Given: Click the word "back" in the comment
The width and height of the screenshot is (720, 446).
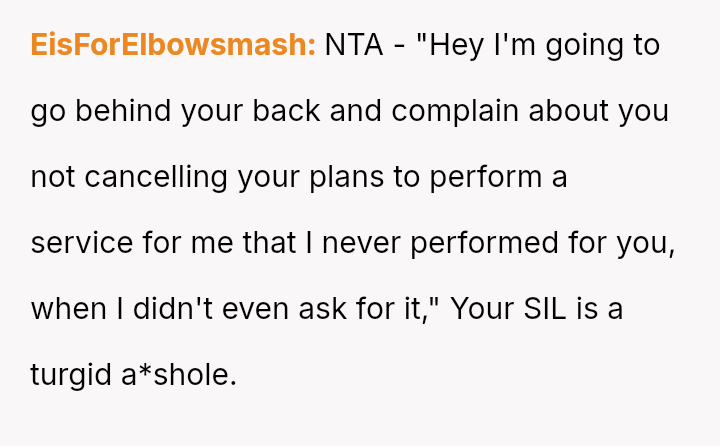Looking at the screenshot, I should [284, 111].
